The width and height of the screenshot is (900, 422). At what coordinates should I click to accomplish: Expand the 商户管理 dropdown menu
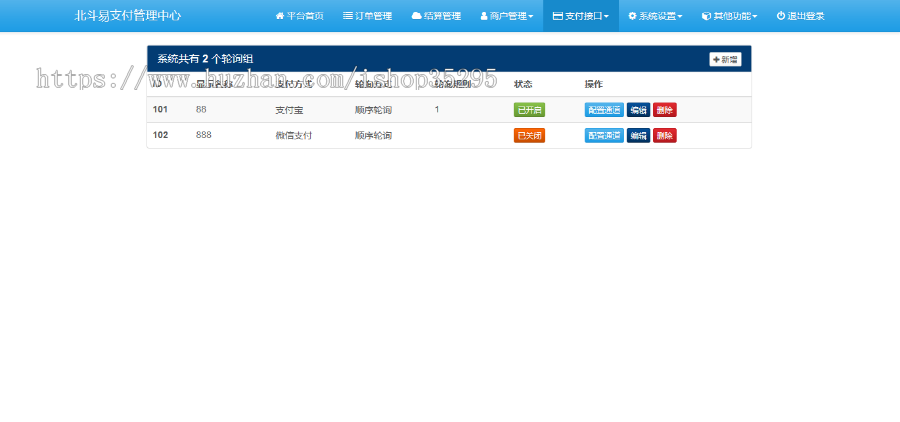coord(506,16)
